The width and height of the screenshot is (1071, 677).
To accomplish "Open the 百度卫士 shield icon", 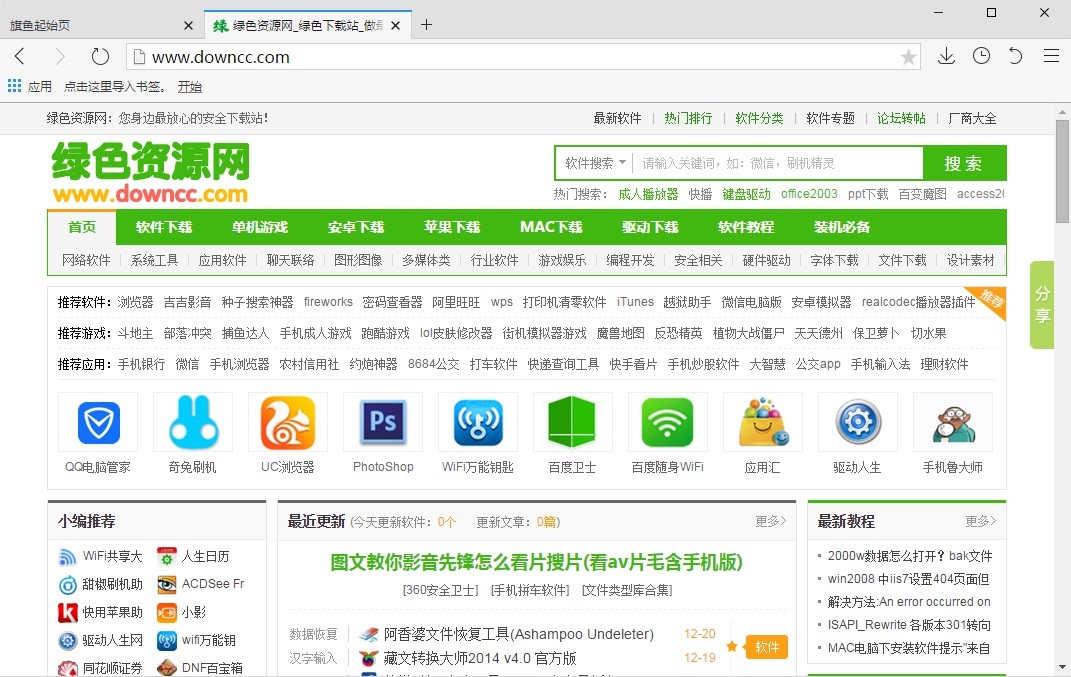I will [572, 421].
